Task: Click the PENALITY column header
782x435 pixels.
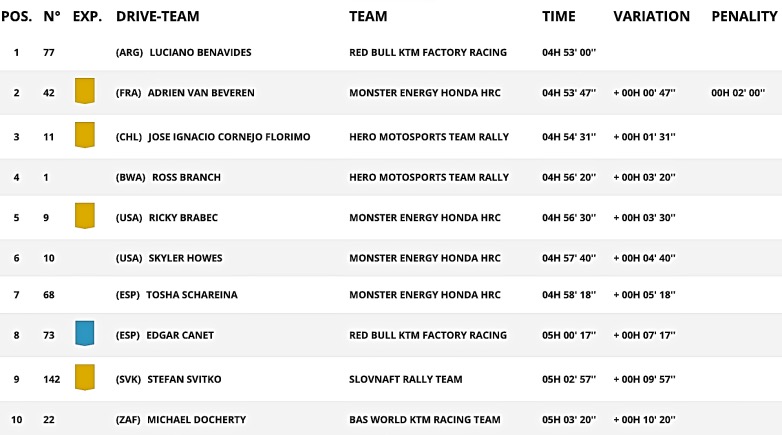Action: tap(744, 17)
